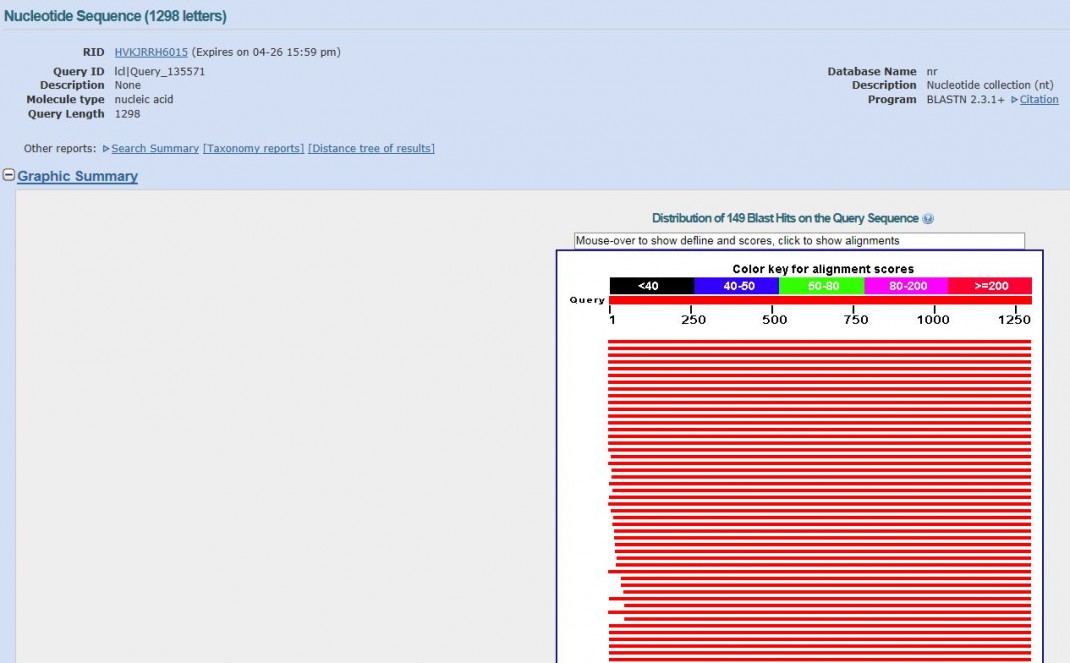Image resolution: width=1070 pixels, height=663 pixels.
Task: Expand the Search Summary report
Action: pyautogui.click(x=155, y=149)
